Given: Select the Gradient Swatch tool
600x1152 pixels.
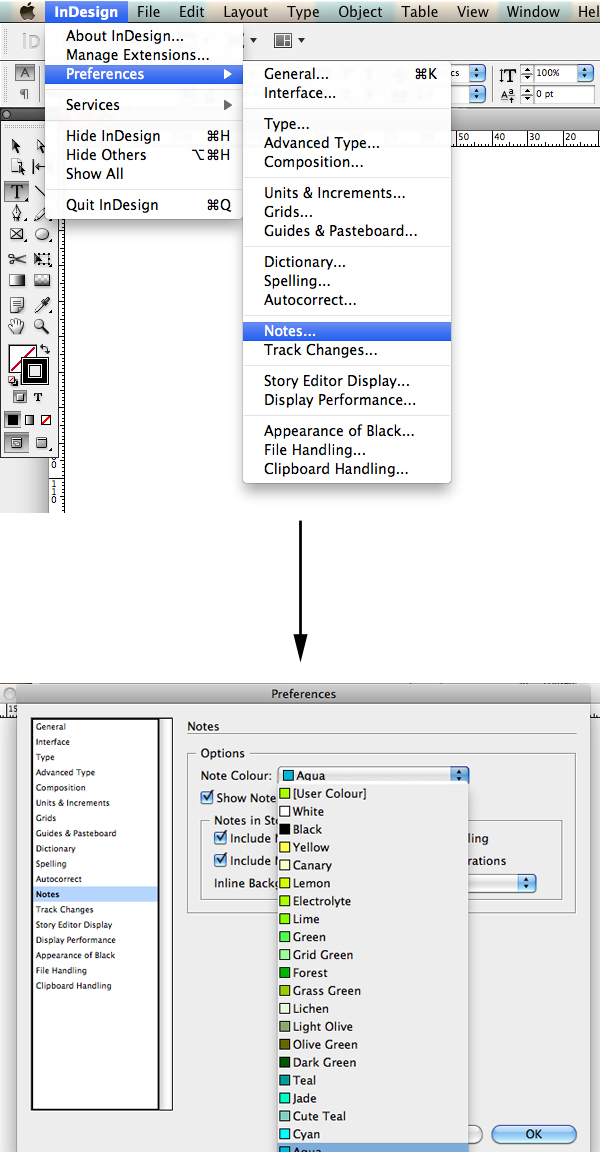Looking at the screenshot, I should (x=16, y=280).
